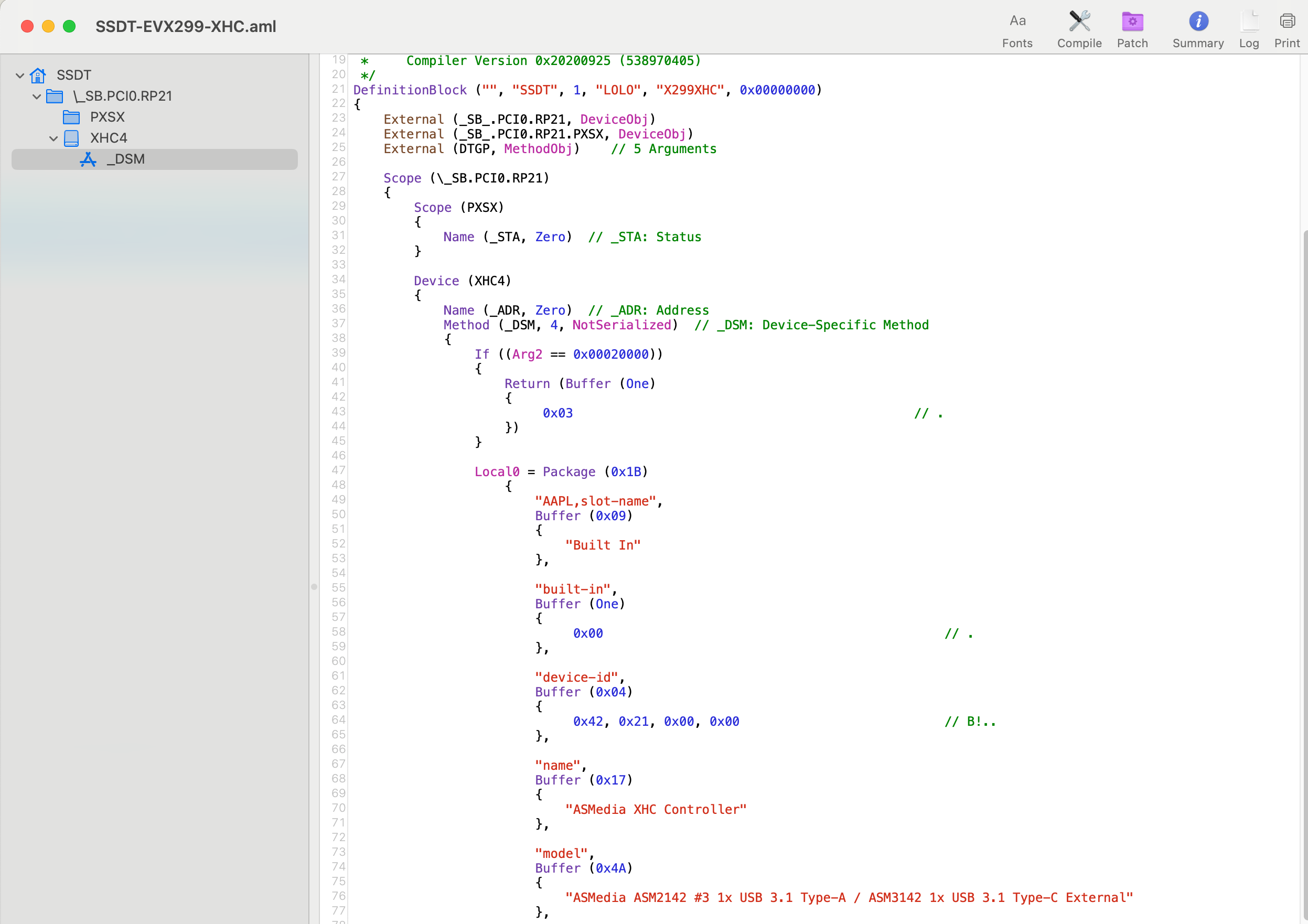Click the // B!.. comment
This screenshot has height=924, width=1308.
970,721
